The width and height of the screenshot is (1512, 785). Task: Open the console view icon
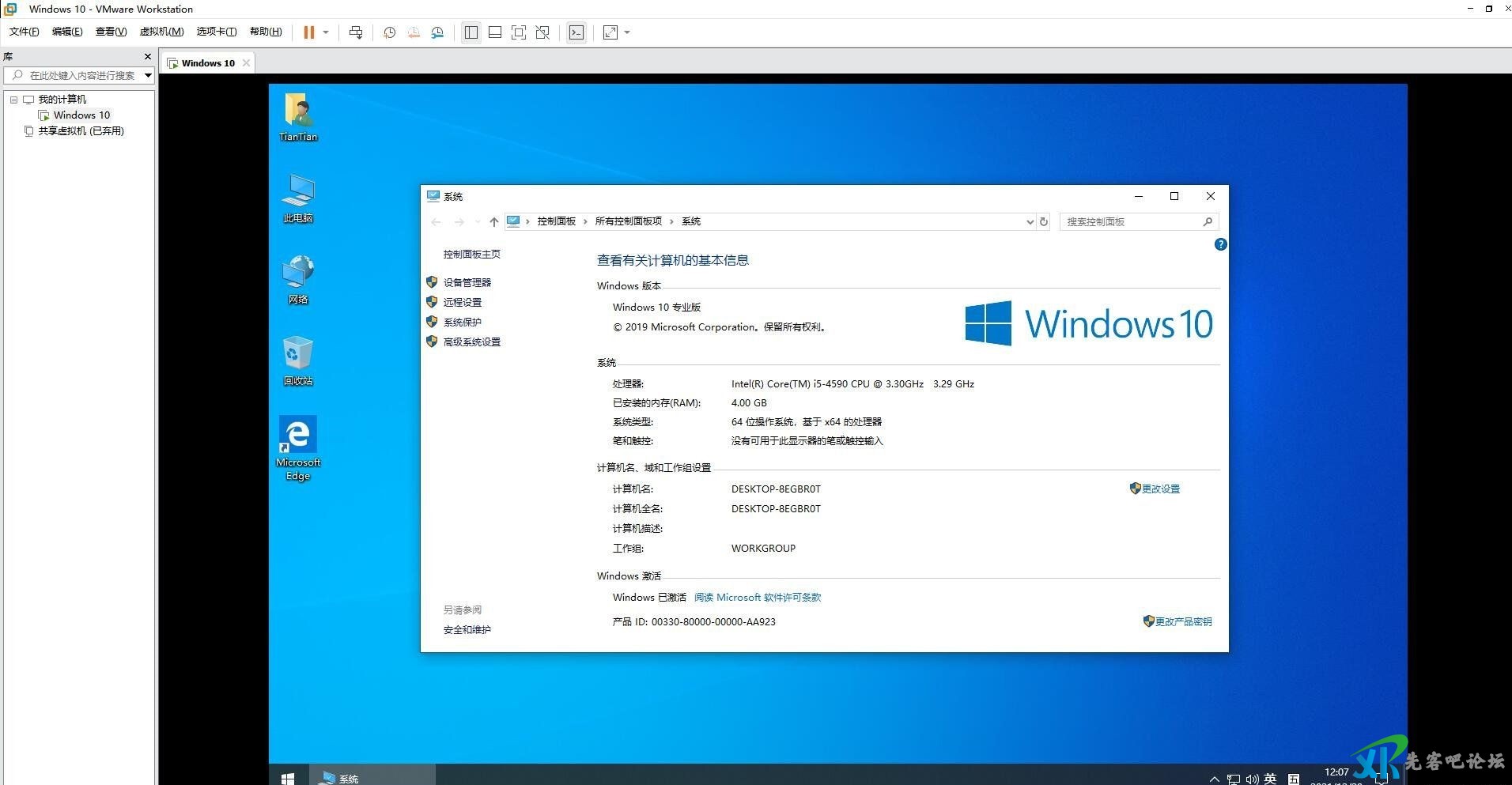[576, 32]
